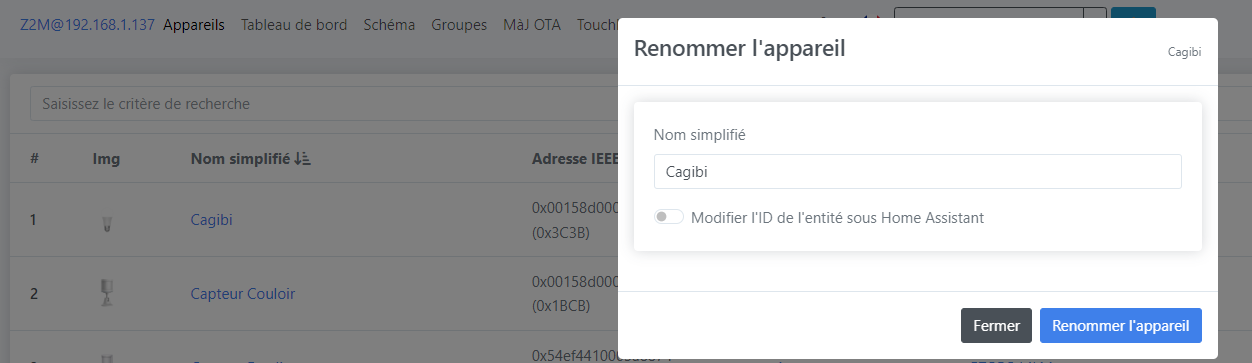Click the sort icon beside Nom simplifié
The image size is (1252, 363).
pos(303,159)
